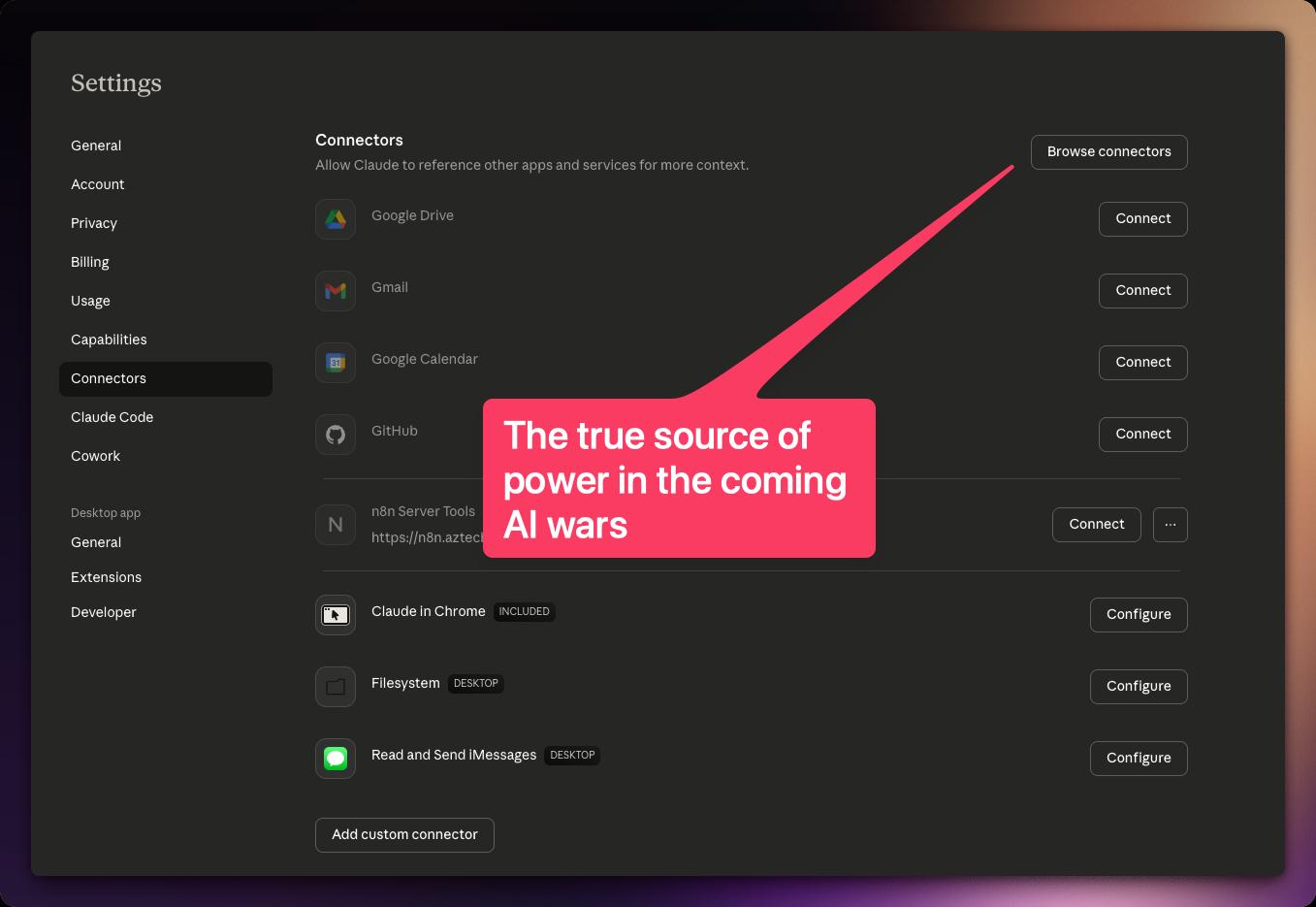
Task: Click the Claude in Chrome icon
Action: pos(336,615)
